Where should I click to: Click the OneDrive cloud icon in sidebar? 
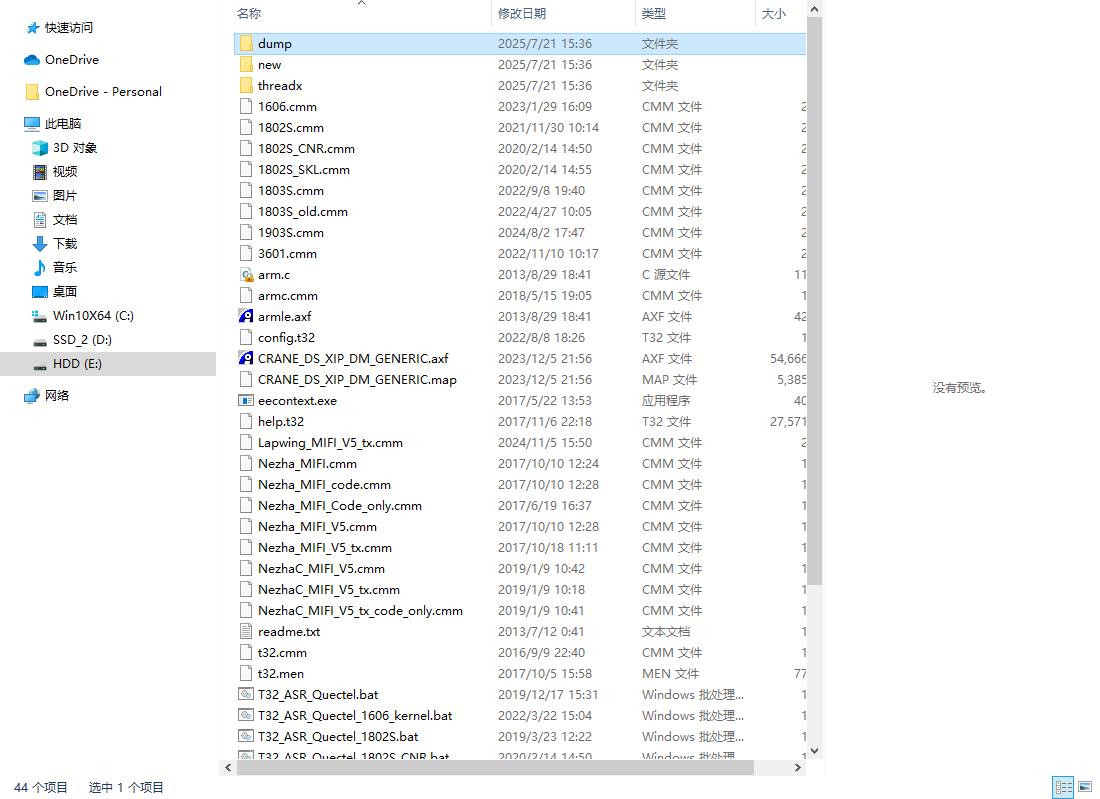tap(32, 60)
